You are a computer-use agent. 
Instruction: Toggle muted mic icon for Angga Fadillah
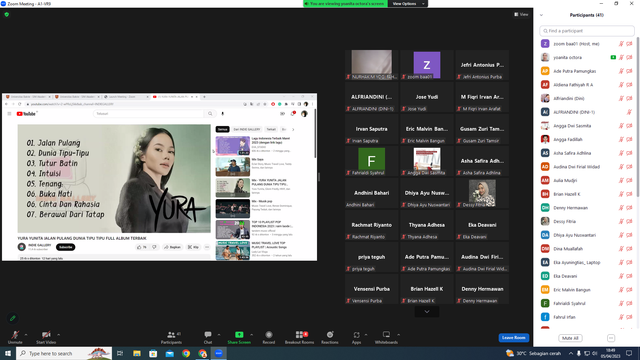tap(621, 140)
